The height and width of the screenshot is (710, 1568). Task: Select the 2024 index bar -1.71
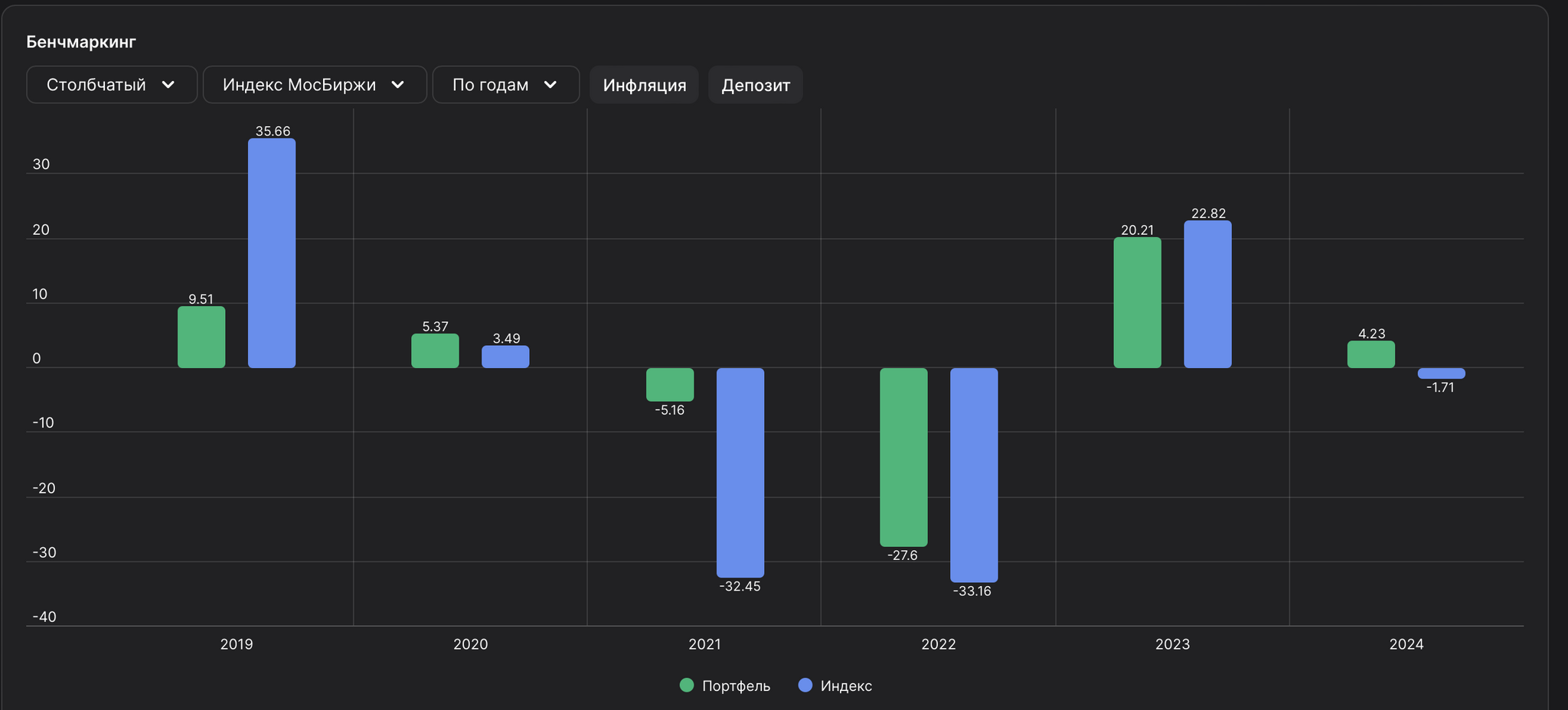point(1442,373)
